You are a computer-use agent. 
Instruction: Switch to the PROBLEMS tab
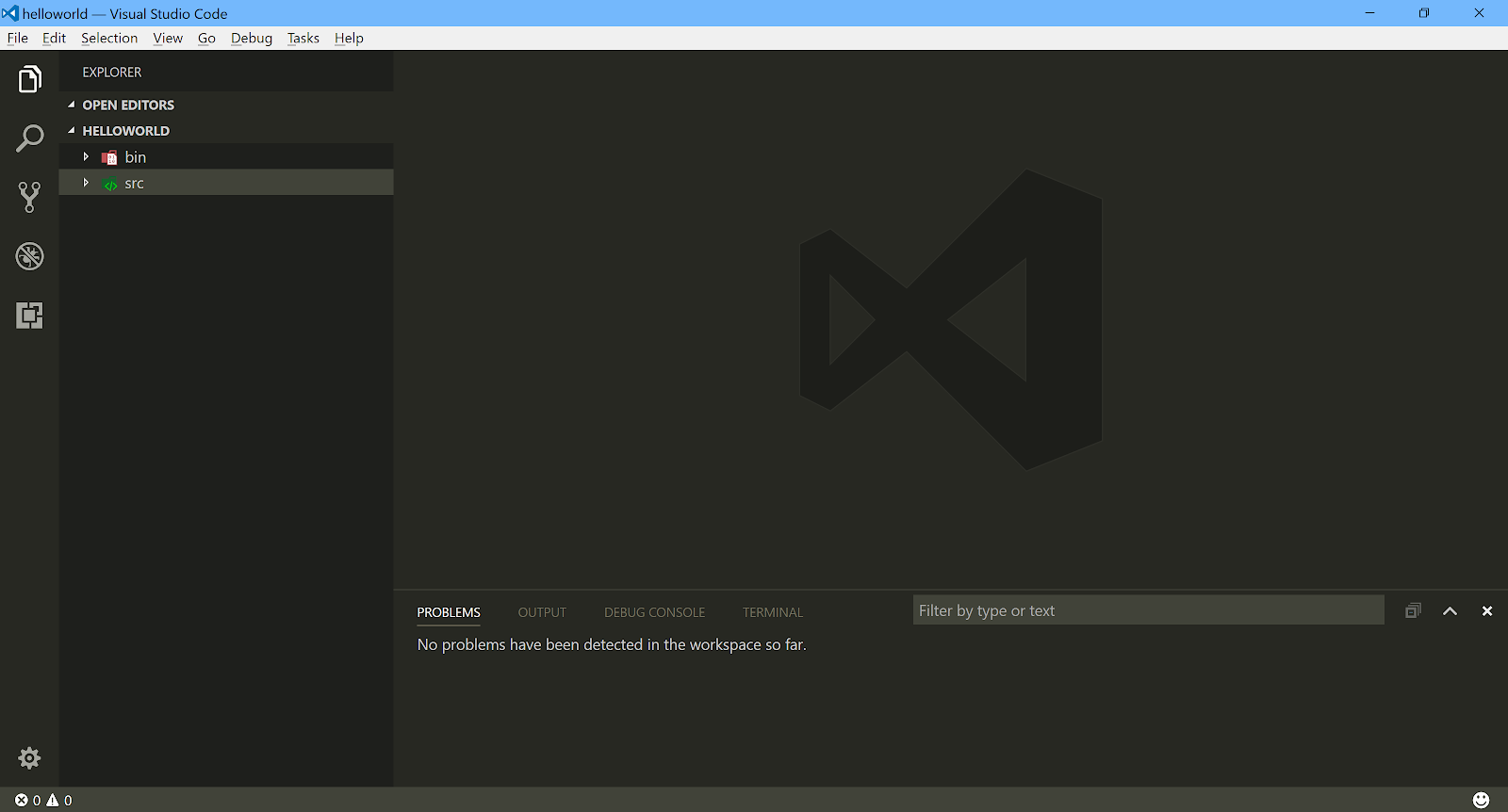449,612
